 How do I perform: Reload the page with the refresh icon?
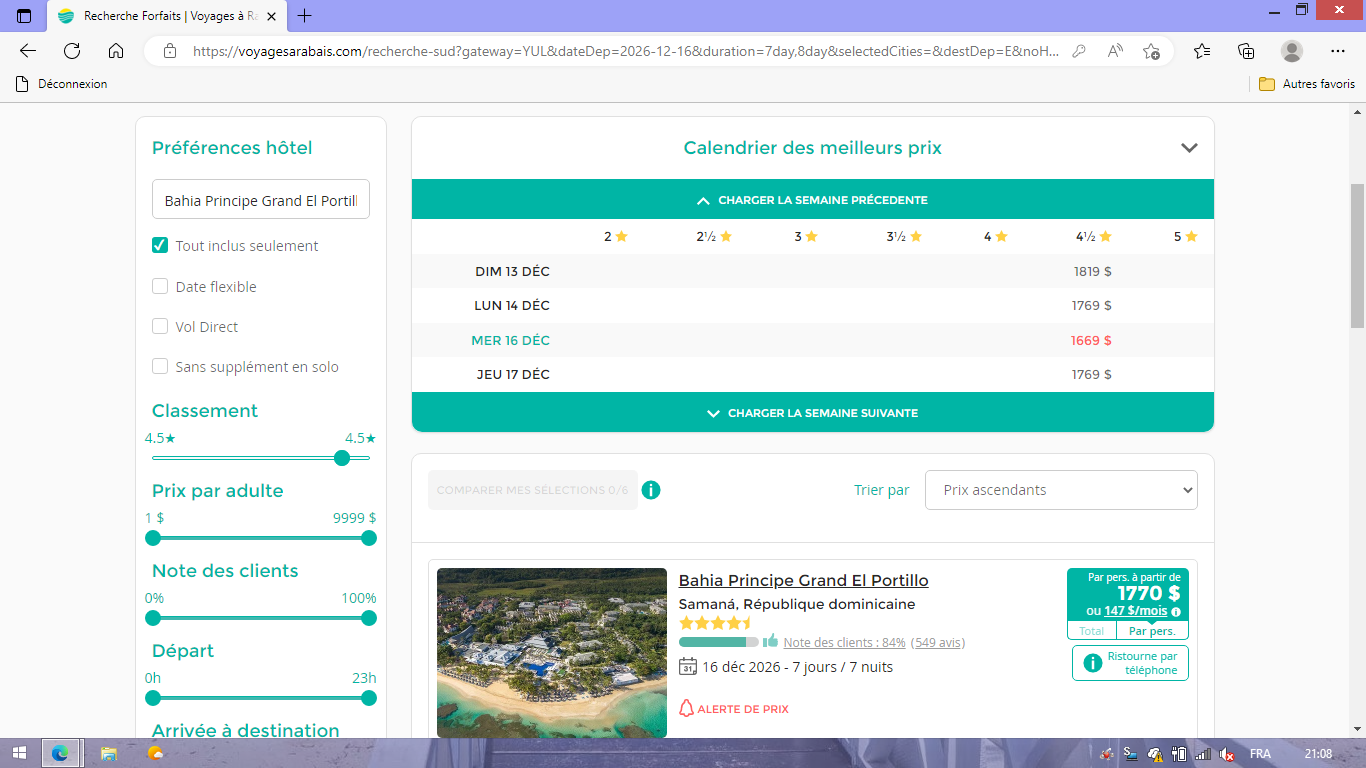pos(72,51)
